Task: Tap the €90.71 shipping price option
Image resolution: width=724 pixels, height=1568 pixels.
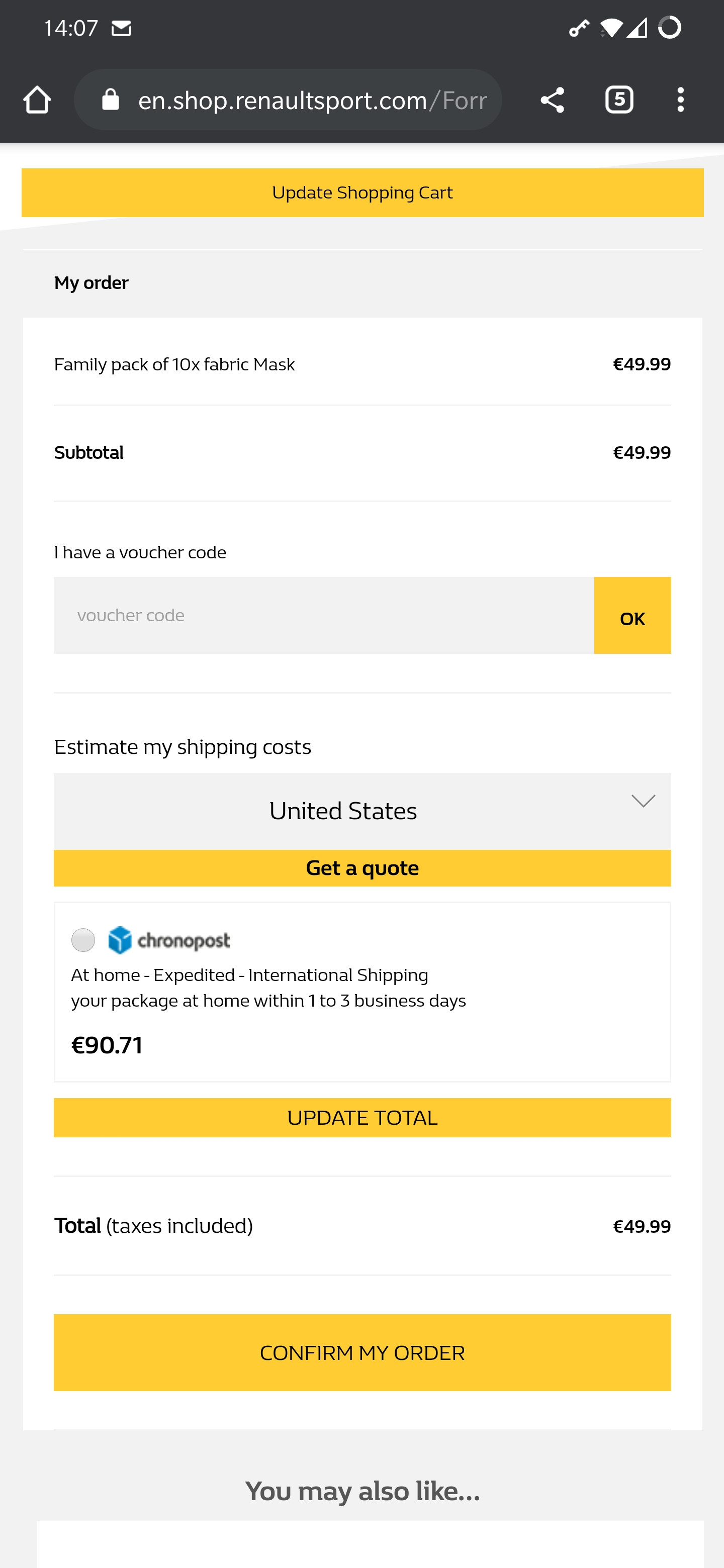Action: pos(107,1045)
